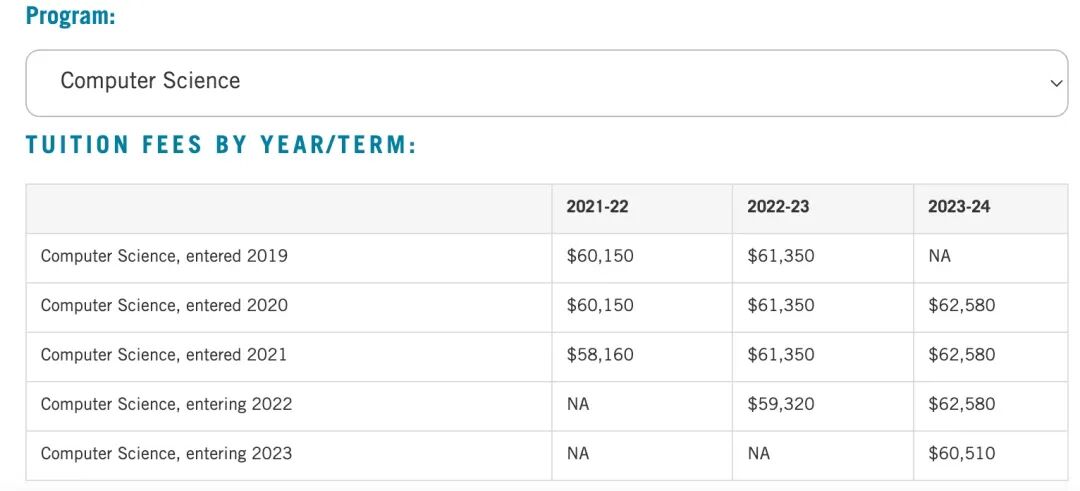The width and height of the screenshot is (1080, 491).
Task: Click $62,580 in the entered 2020 row
Action: [962, 306]
